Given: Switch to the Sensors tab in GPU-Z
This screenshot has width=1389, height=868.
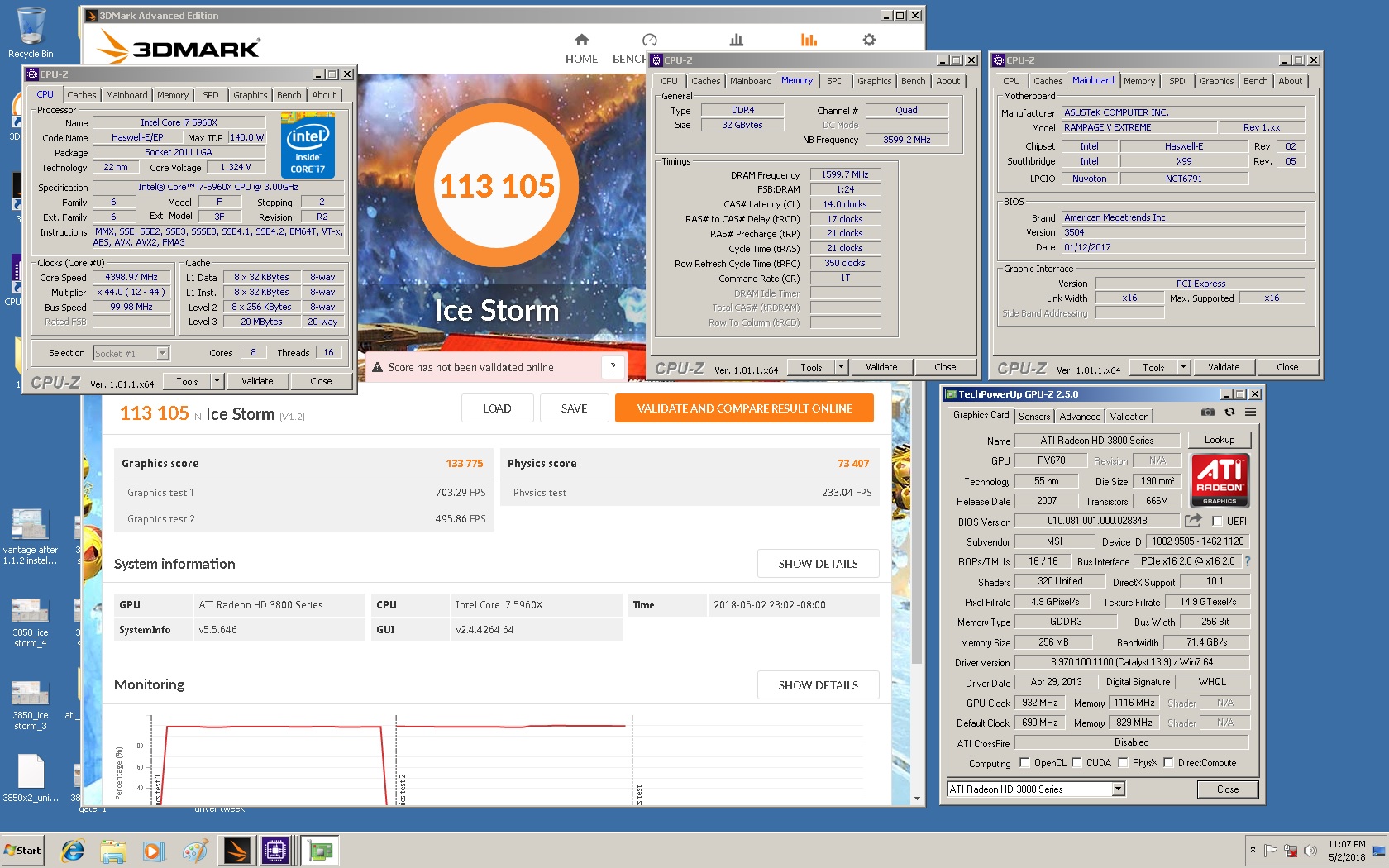Looking at the screenshot, I should pyautogui.click(x=1034, y=416).
